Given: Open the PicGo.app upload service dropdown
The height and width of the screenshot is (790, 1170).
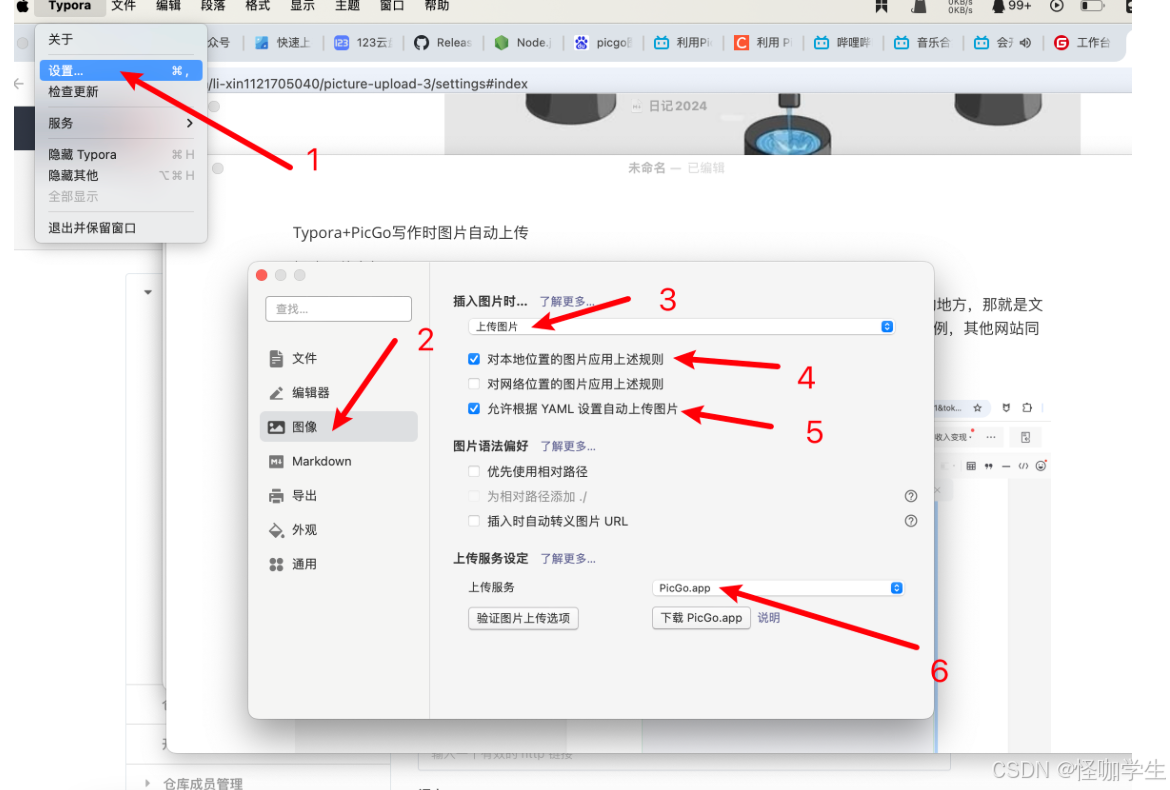Looking at the screenshot, I should pos(778,588).
